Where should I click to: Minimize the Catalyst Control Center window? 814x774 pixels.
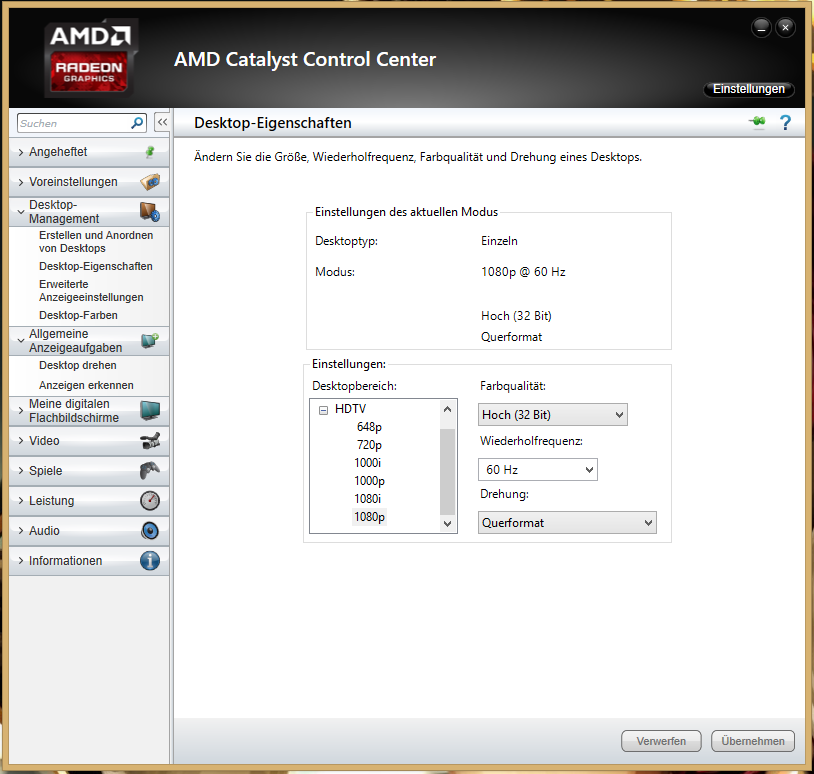[x=761, y=28]
